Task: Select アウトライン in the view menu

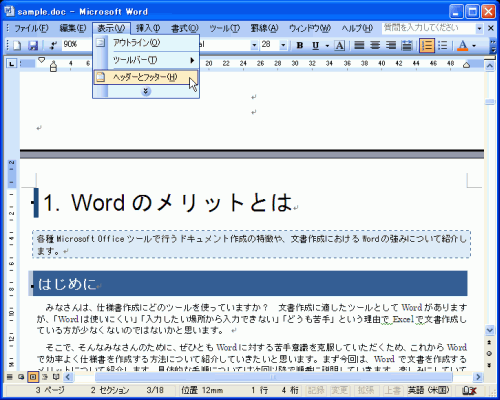Action: click(x=146, y=43)
